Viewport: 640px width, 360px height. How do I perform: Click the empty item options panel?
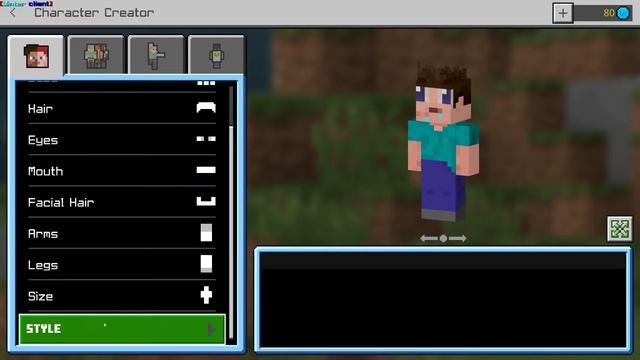tap(443, 300)
